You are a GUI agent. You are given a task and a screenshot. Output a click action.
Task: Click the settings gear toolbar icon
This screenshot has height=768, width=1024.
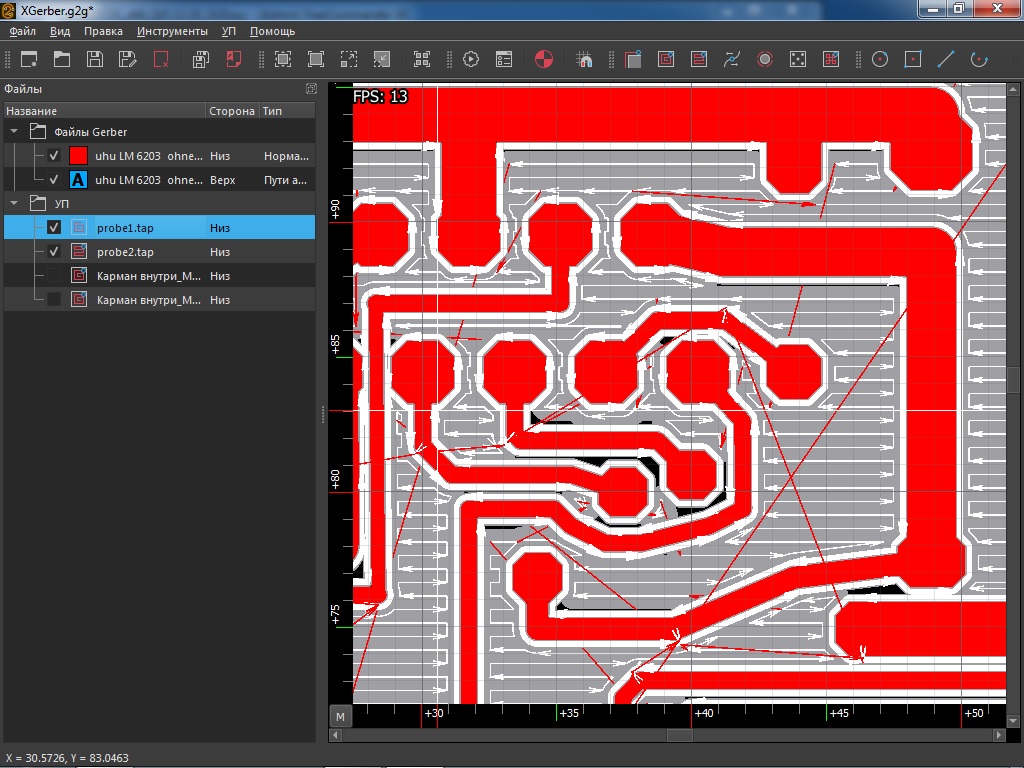tap(470, 59)
